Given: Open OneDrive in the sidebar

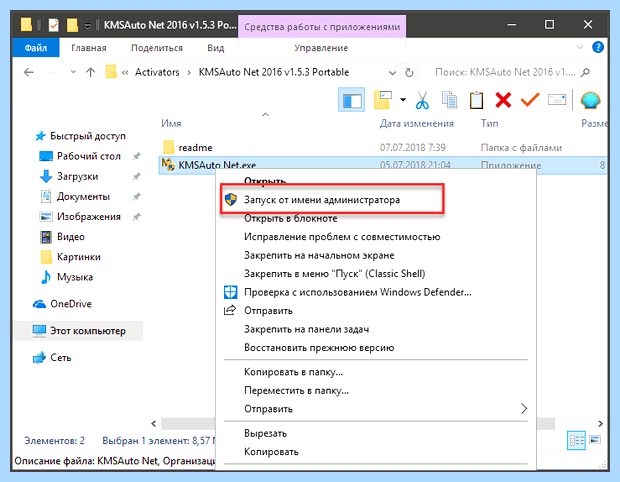Looking at the screenshot, I should pos(70,304).
